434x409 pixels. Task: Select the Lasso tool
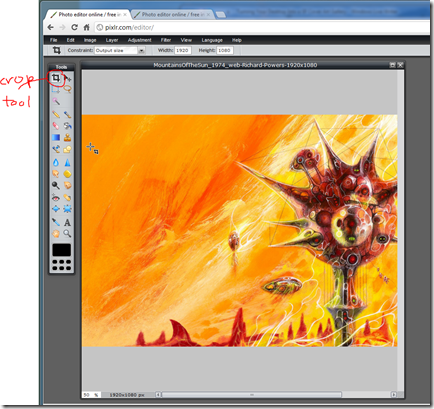[x=68, y=89]
